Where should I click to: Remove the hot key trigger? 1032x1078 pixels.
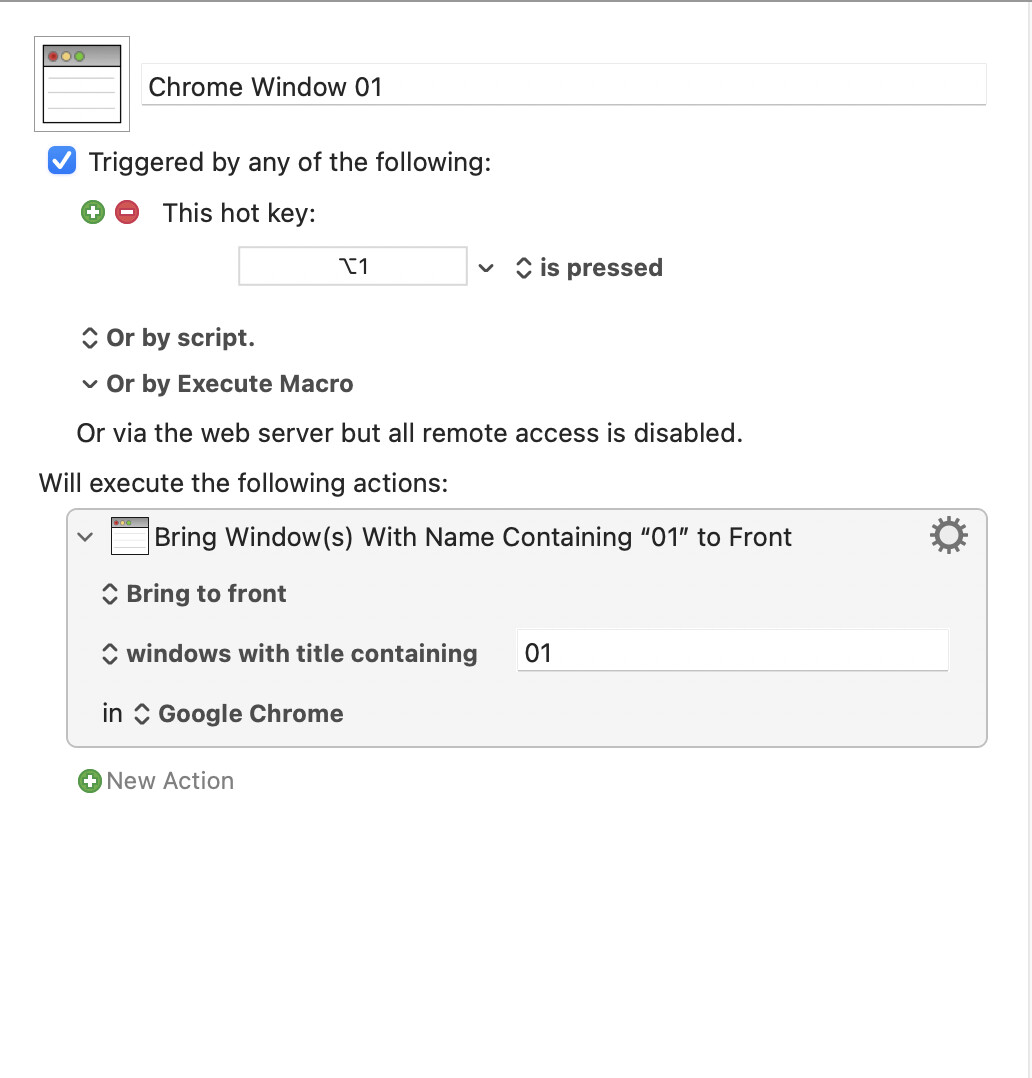point(127,212)
